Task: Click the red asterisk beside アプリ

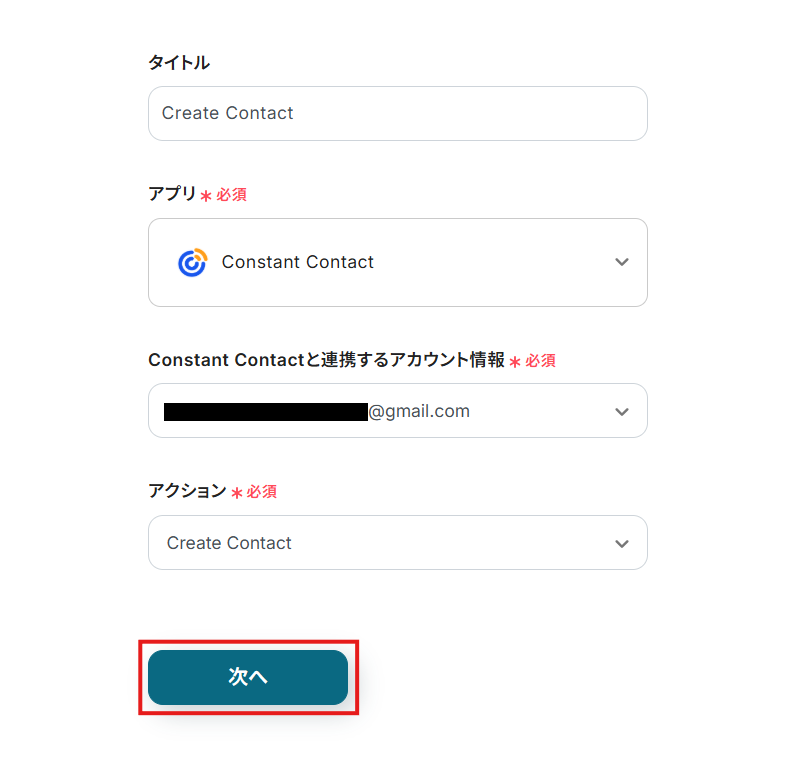Action: tap(206, 196)
